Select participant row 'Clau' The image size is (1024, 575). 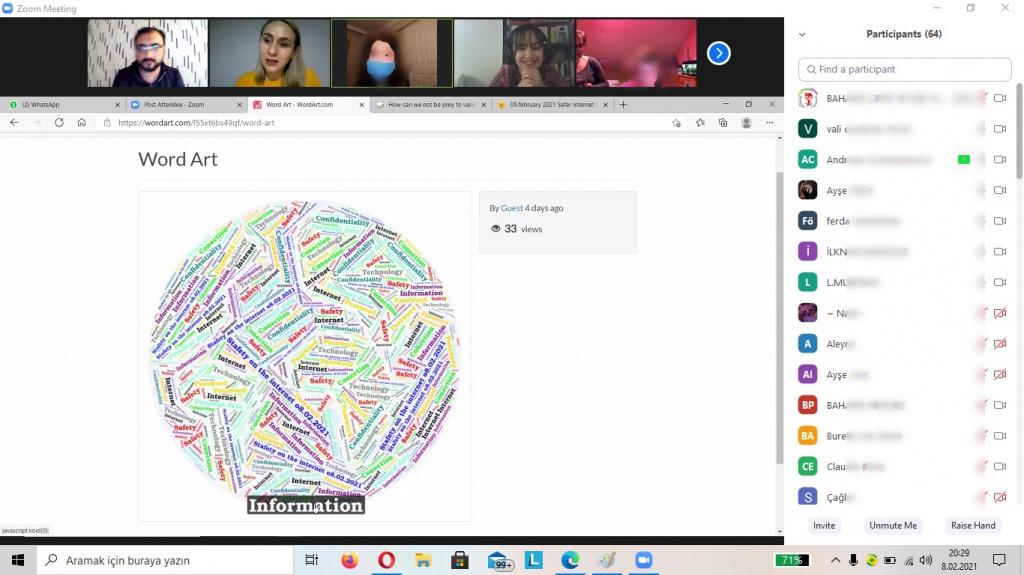tap(904, 467)
